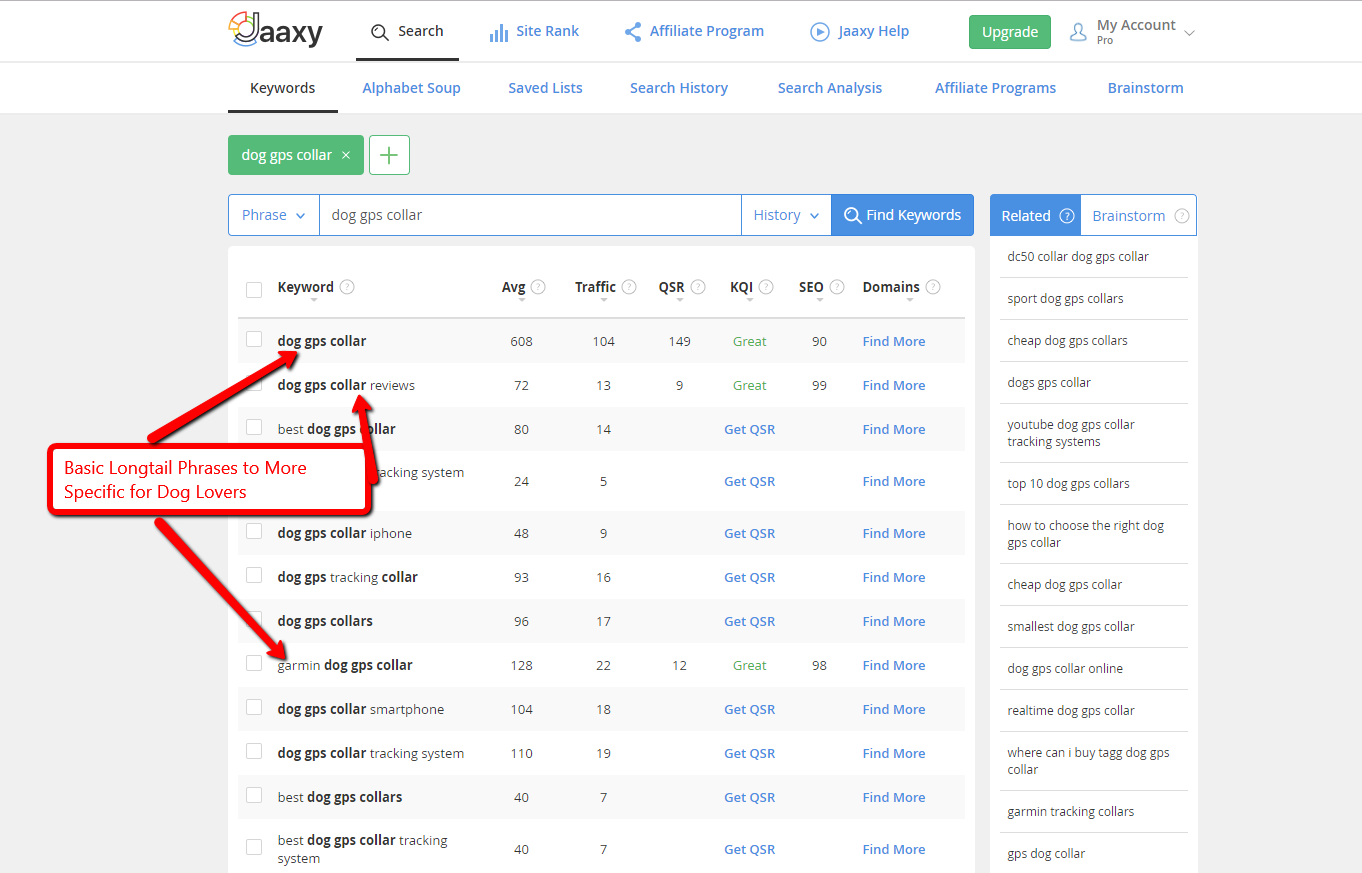The image size is (1362, 873).
Task: Open the Search Analysis tab
Action: tap(830, 88)
